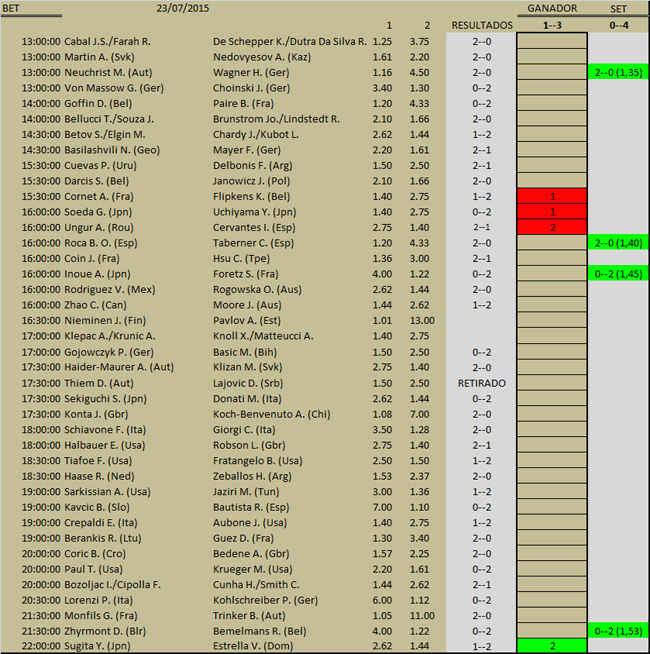Select Flipkens K. (Bel) cell
This screenshot has width=650, height=654.
pyautogui.click(x=252, y=196)
